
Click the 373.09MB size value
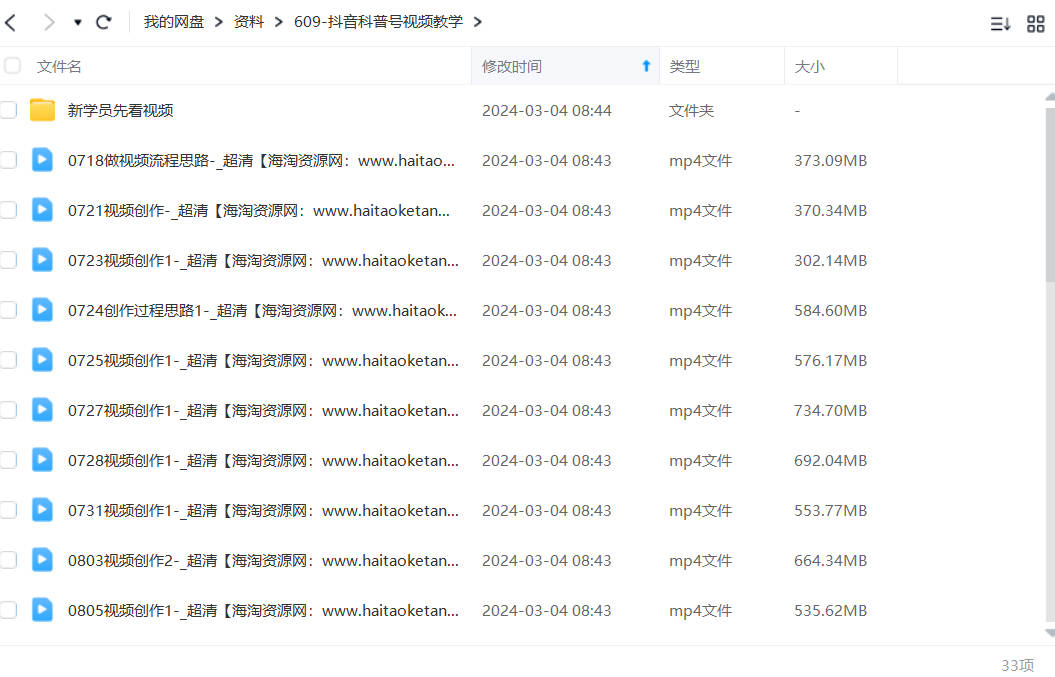pyautogui.click(x=830, y=161)
